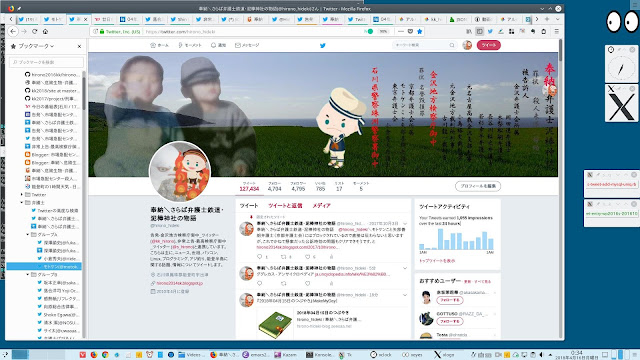This screenshot has width=640, height=360.
Task: Open the second tweet's chevron menu
Action: click(x=405, y=268)
